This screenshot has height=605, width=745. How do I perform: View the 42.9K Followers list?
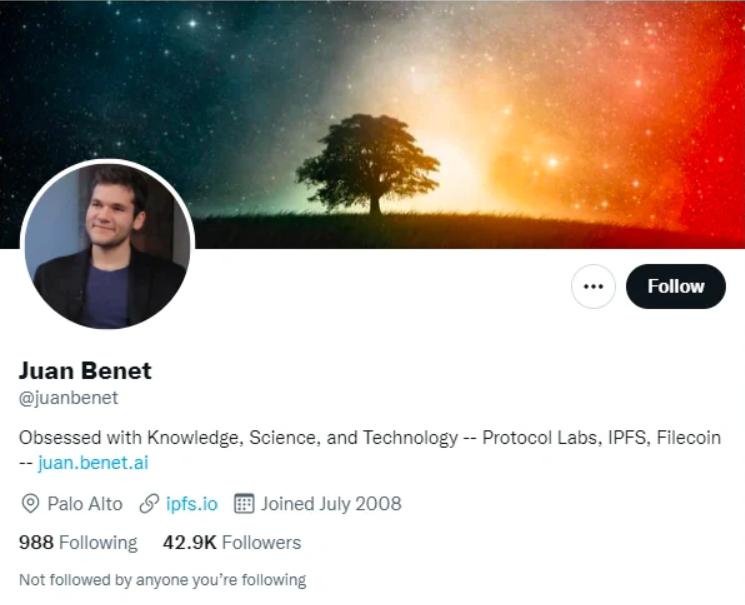[x=231, y=543]
